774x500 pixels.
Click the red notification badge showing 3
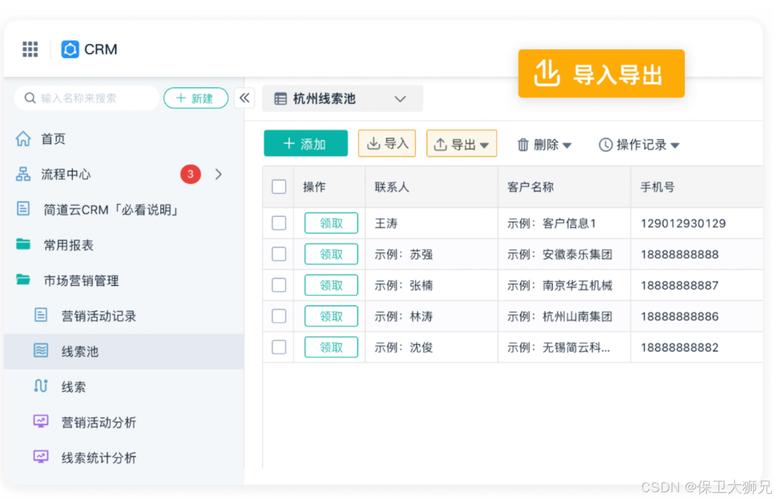(x=191, y=174)
